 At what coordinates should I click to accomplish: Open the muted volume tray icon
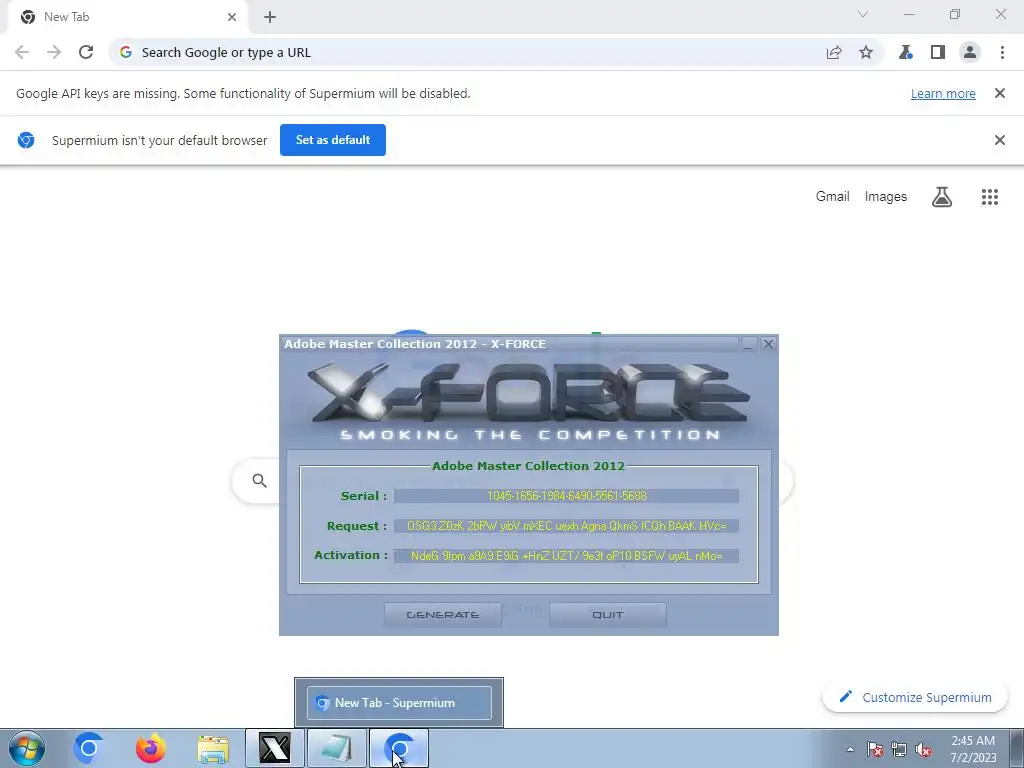(923, 749)
